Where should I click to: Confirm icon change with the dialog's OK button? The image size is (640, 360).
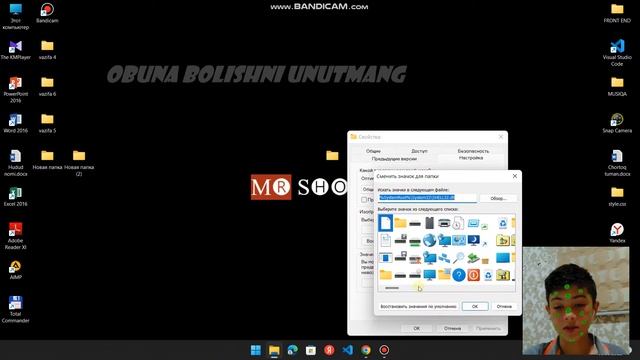tap(475, 306)
